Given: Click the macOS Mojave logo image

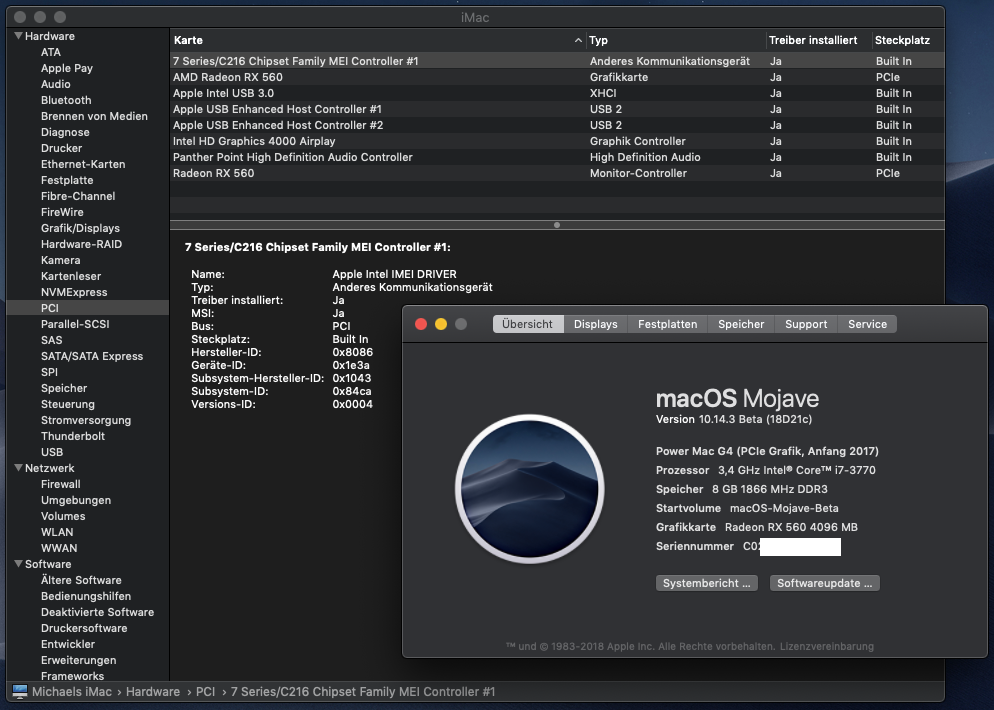Looking at the screenshot, I should coord(529,489).
